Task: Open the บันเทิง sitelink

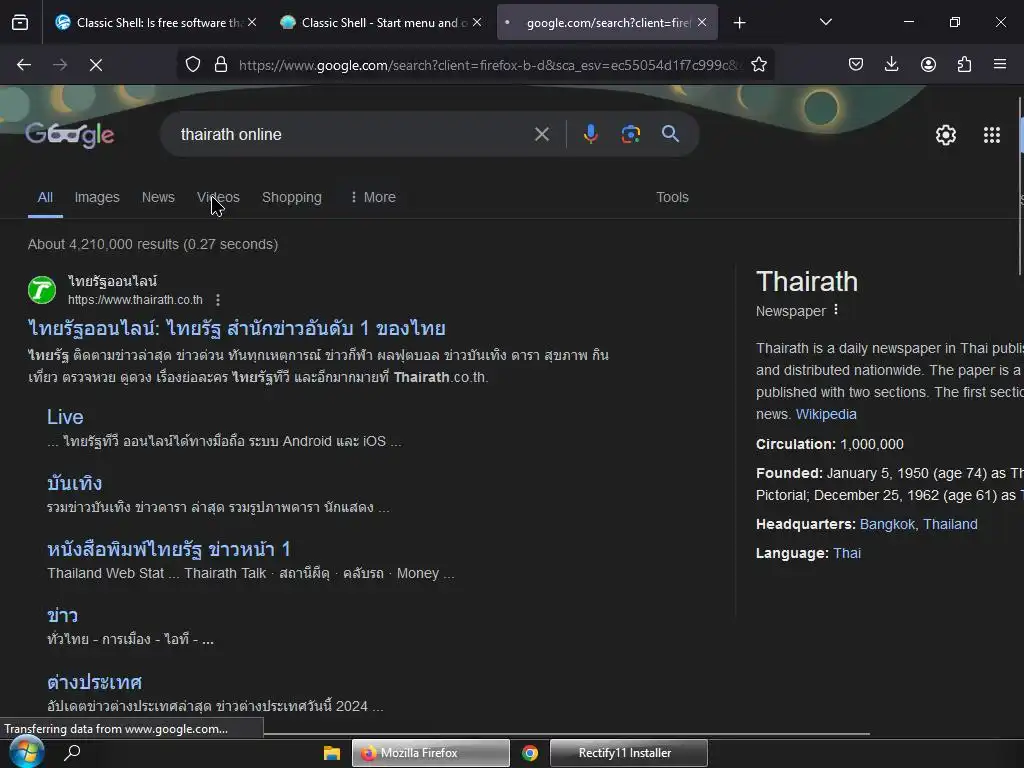Action: pos(74,483)
